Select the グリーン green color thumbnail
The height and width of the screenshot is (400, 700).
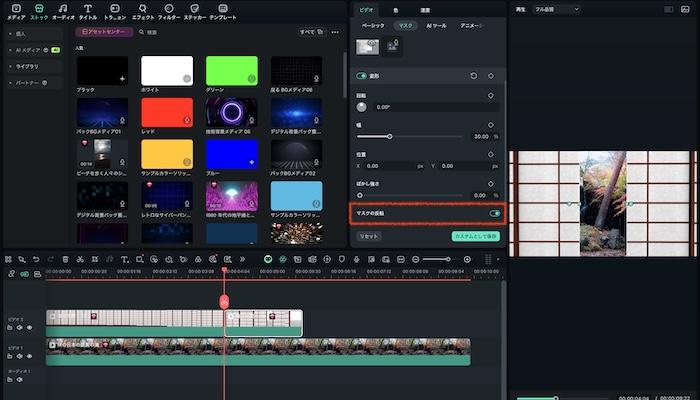point(231,70)
